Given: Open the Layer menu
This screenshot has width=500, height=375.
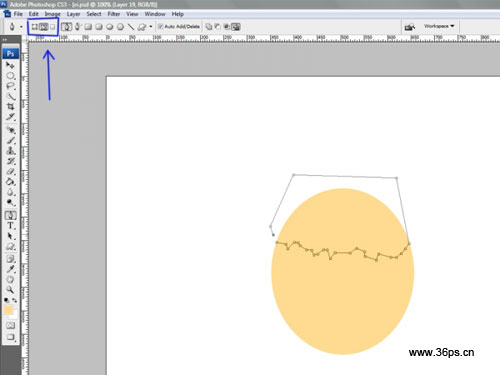Looking at the screenshot, I should [x=73, y=14].
